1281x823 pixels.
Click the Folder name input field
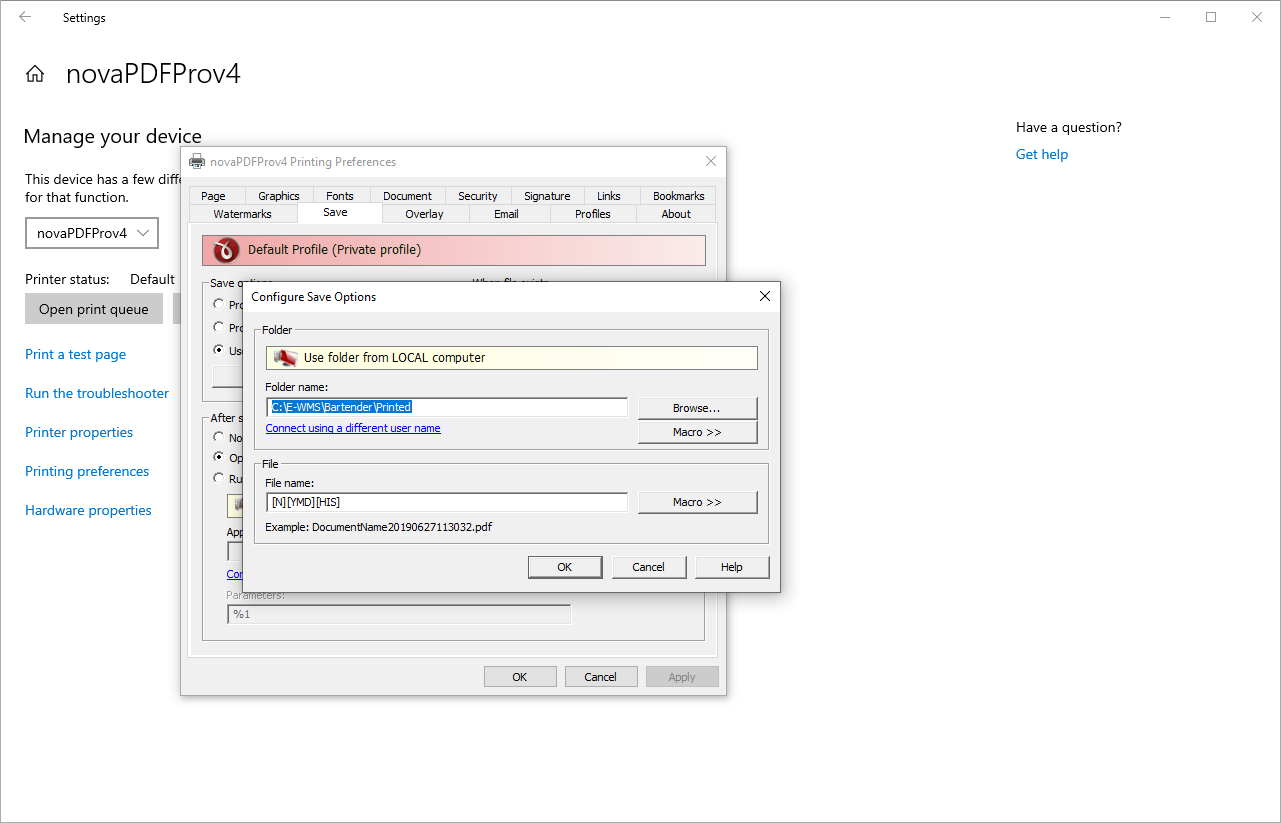click(x=447, y=407)
